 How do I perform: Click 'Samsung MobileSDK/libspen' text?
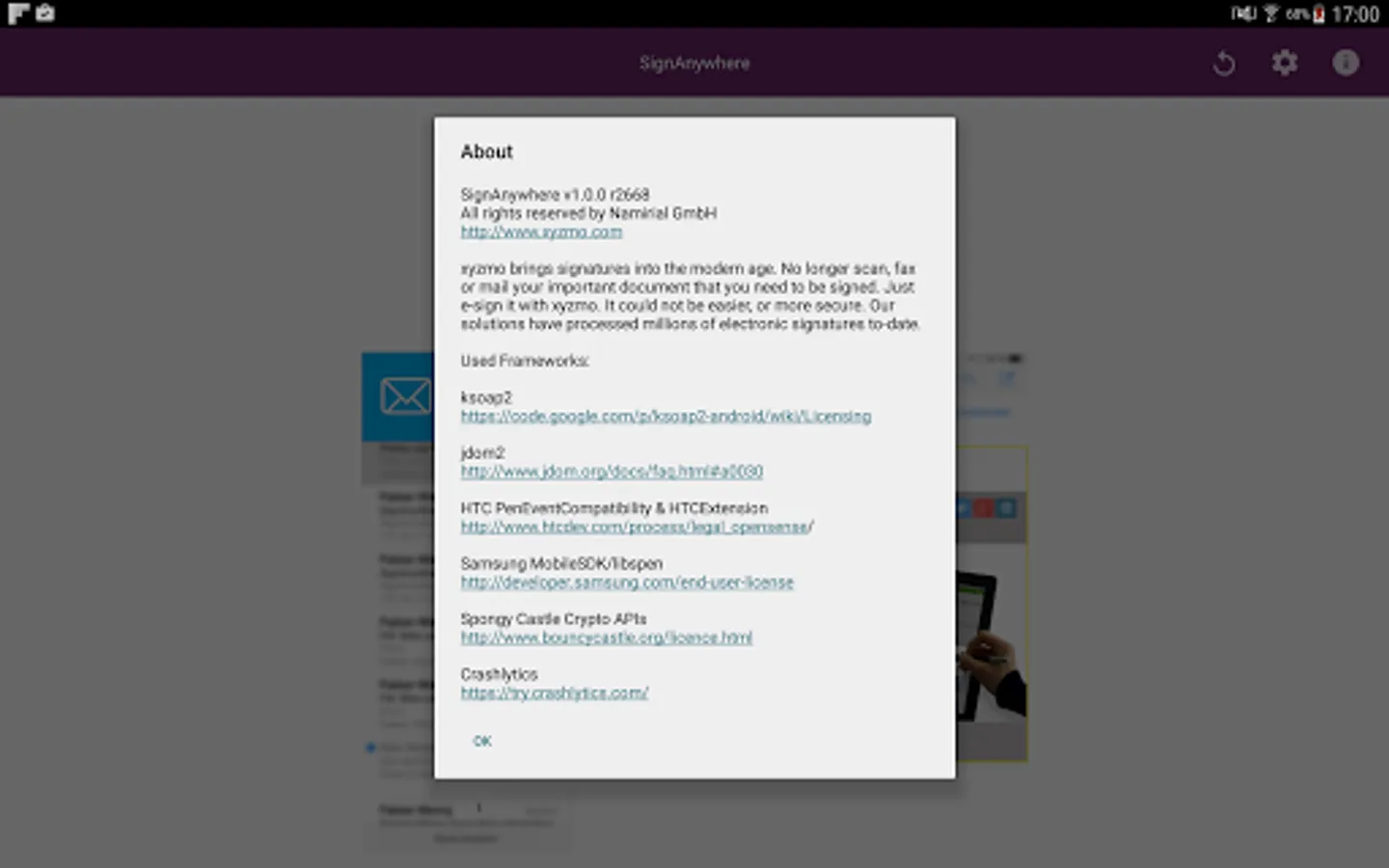(x=561, y=563)
